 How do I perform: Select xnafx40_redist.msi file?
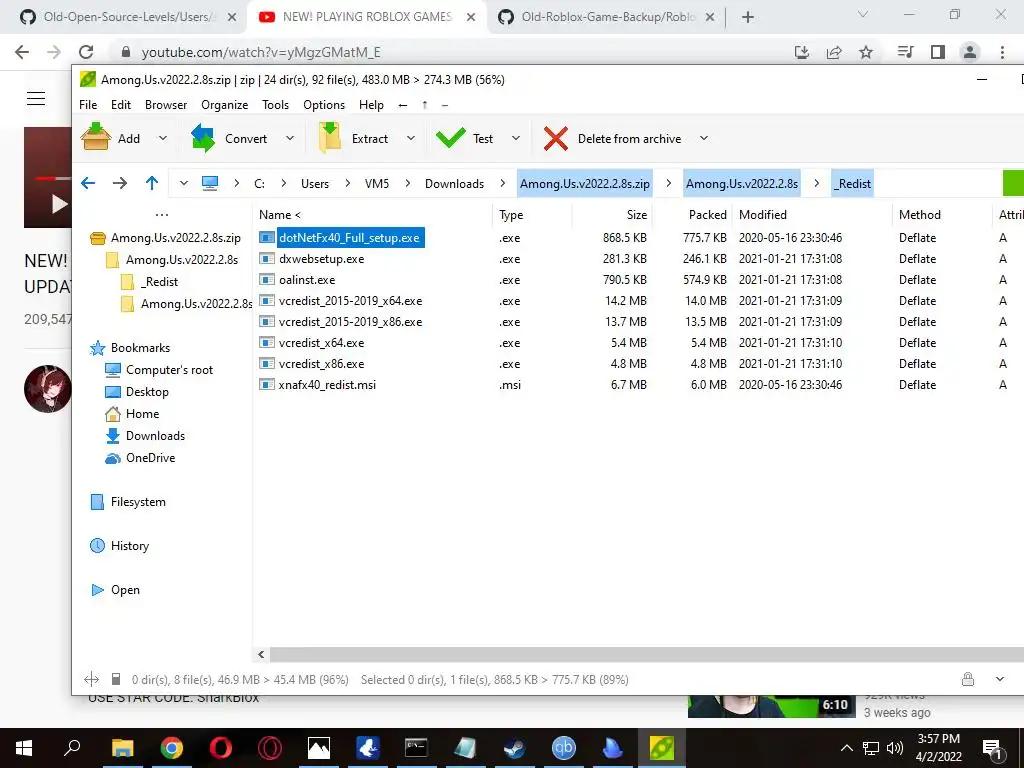327,385
